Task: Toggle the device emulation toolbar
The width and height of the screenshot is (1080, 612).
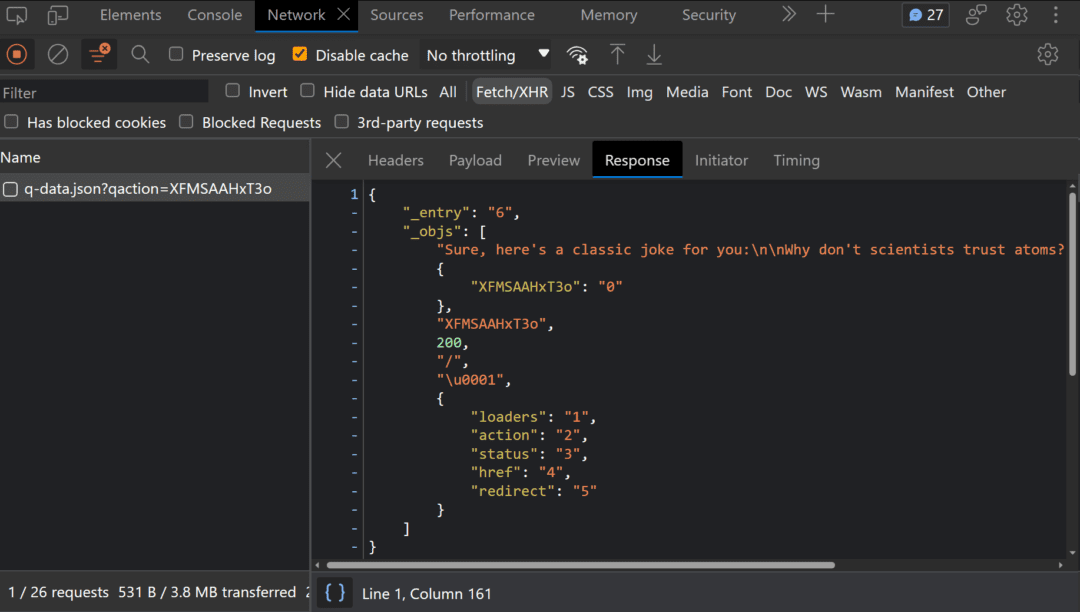Action: (x=57, y=15)
